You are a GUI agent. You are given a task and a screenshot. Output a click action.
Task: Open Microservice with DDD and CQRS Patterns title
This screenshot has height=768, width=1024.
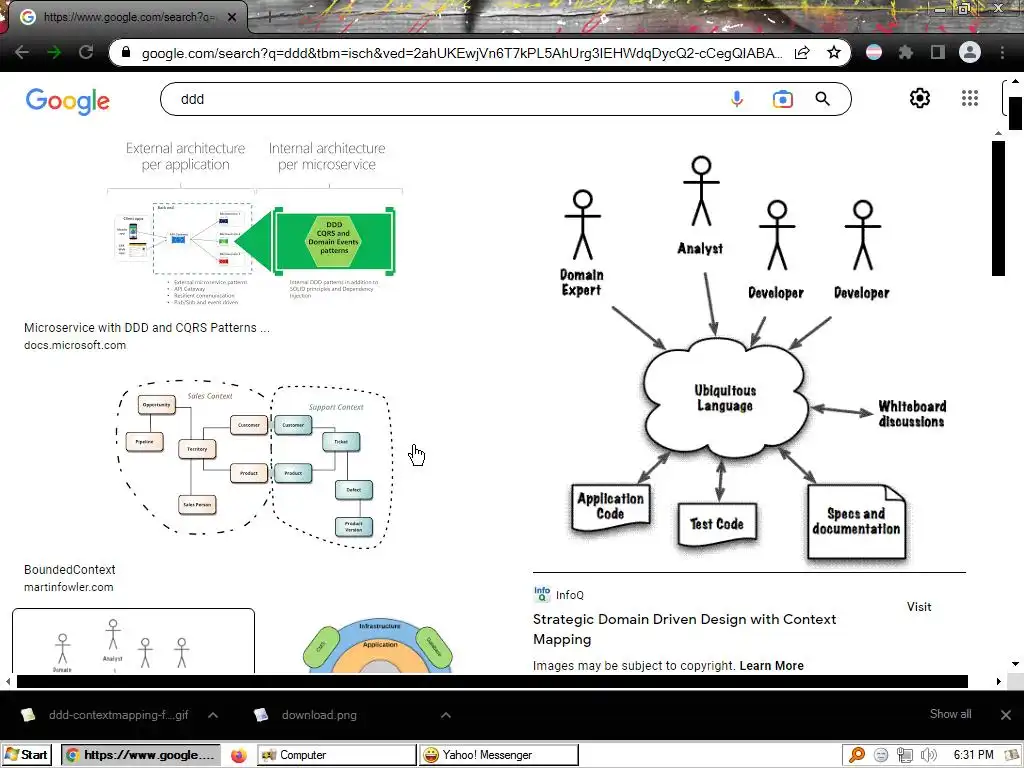pyautogui.click(x=147, y=328)
